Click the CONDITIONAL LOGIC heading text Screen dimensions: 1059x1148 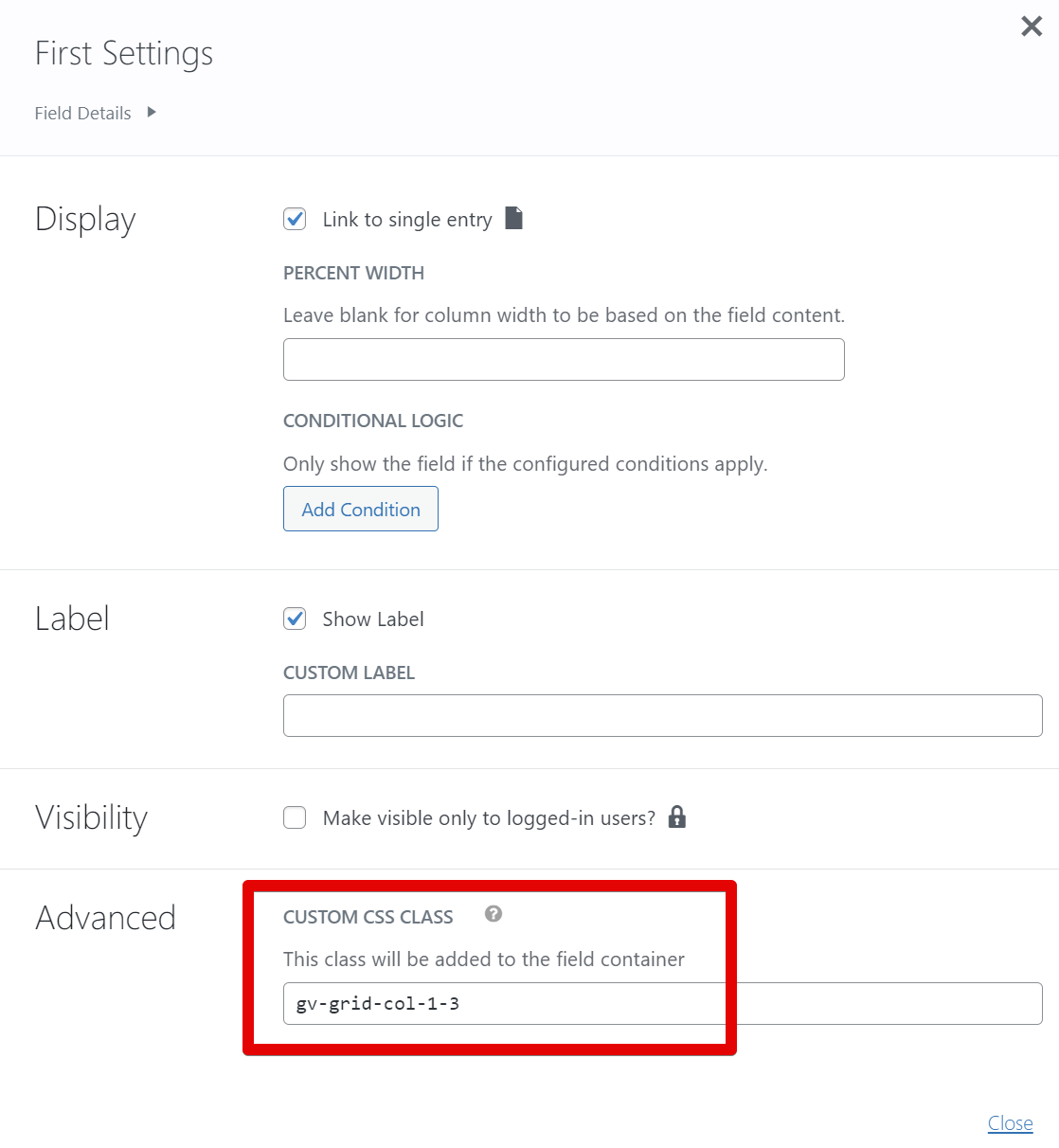click(x=373, y=421)
